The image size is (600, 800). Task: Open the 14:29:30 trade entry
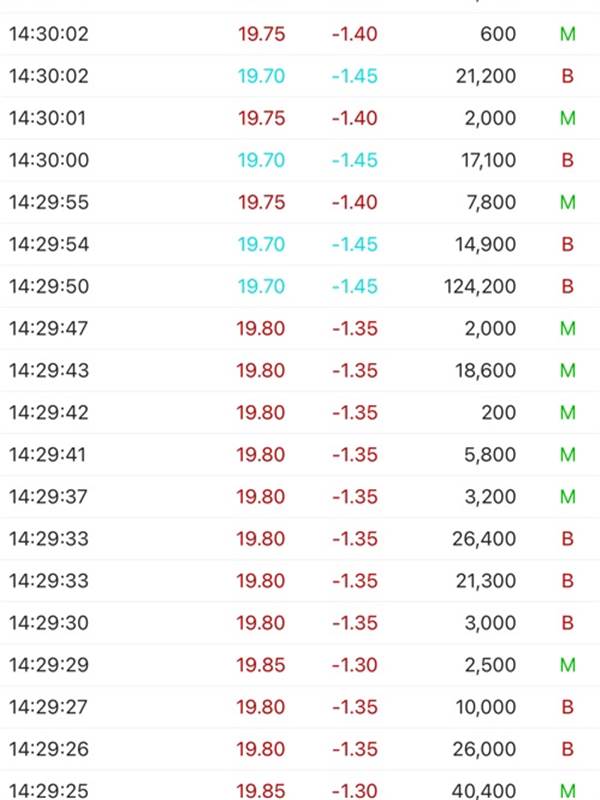coord(300,623)
